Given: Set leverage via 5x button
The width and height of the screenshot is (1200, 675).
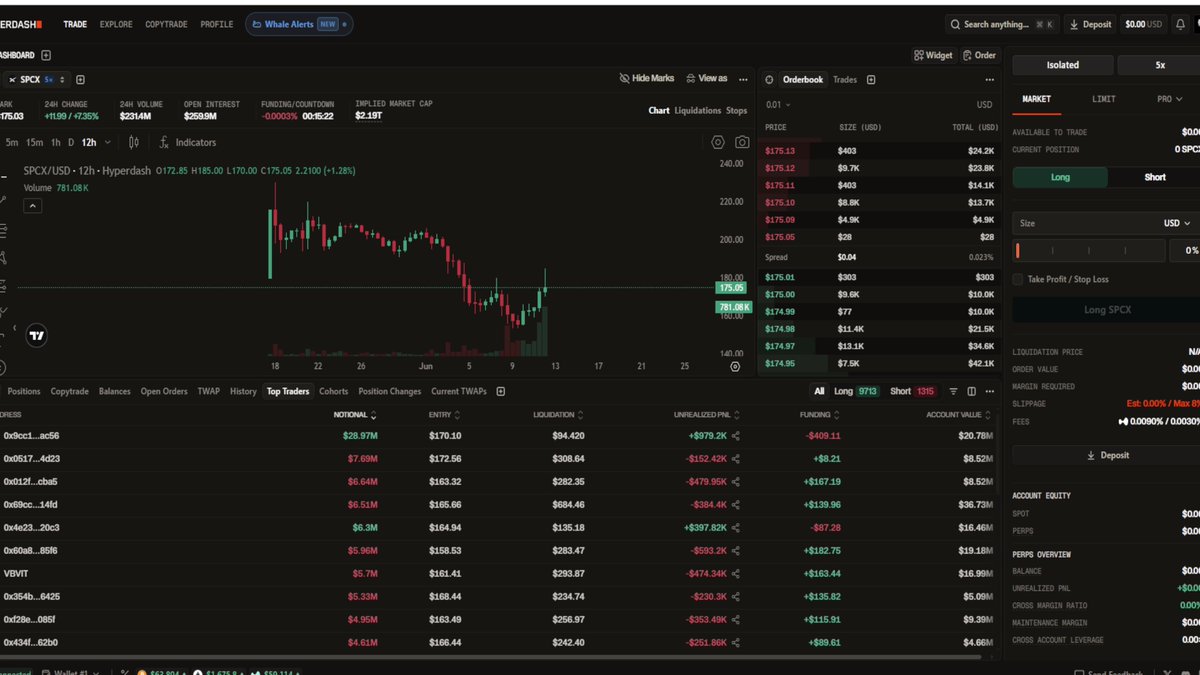Looking at the screenshot, I should (1160, 65).
